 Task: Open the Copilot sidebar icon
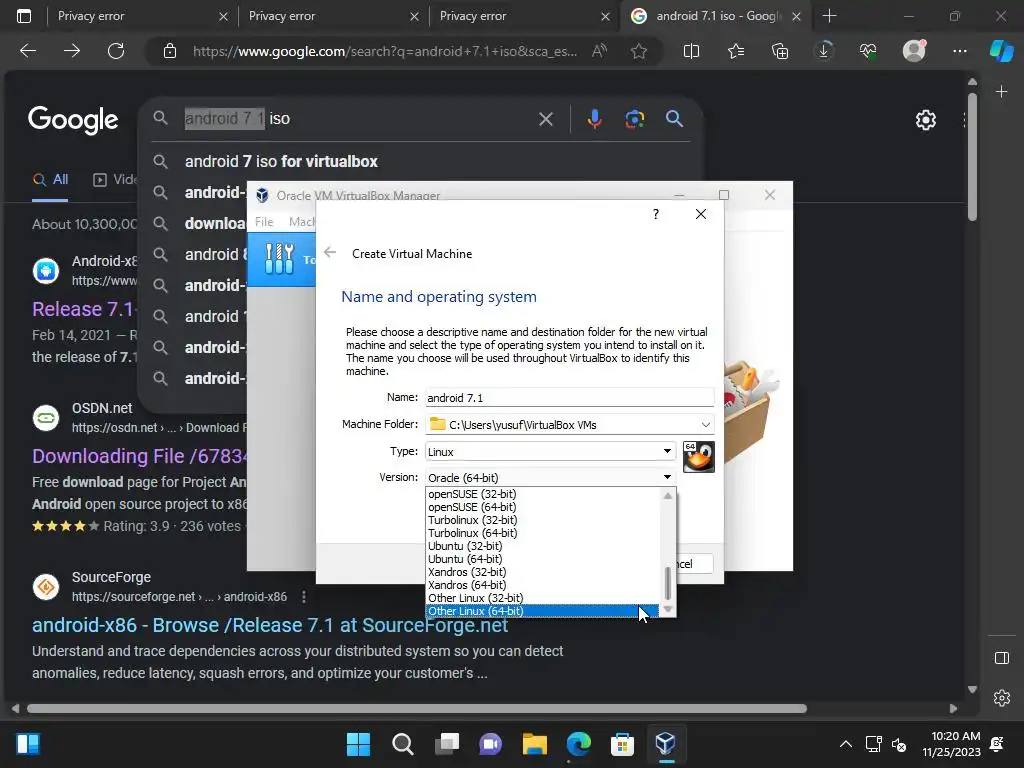1001,51
